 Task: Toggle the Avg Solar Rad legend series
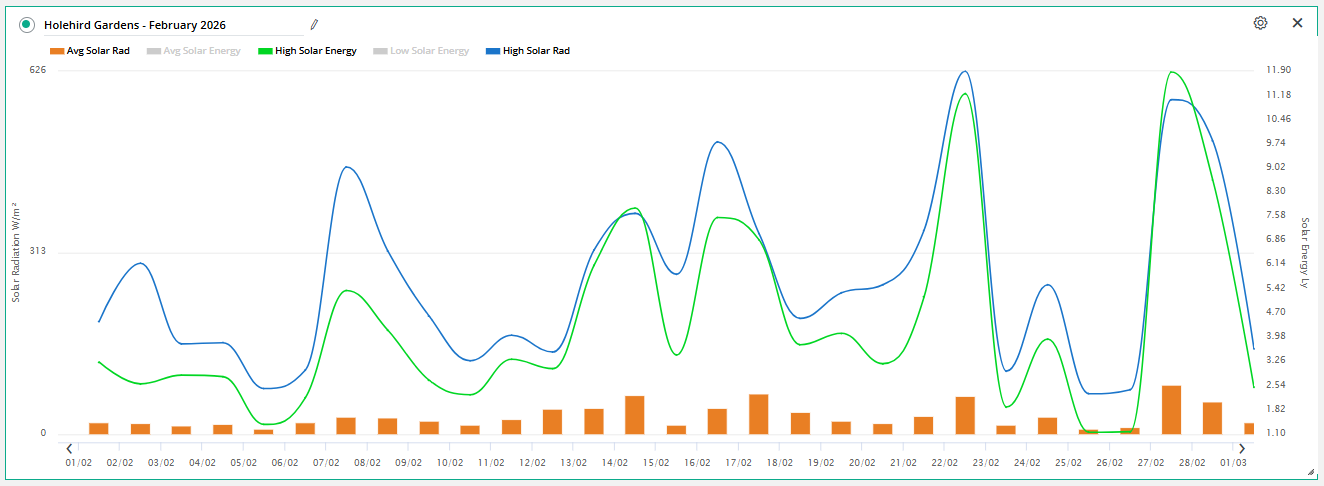click(x=90, y=51)
